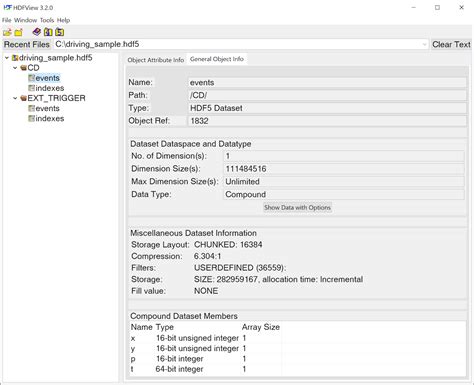Screen dimensions: 474x385
Task: Click Show Data with Options button
Action: point(297,208)
